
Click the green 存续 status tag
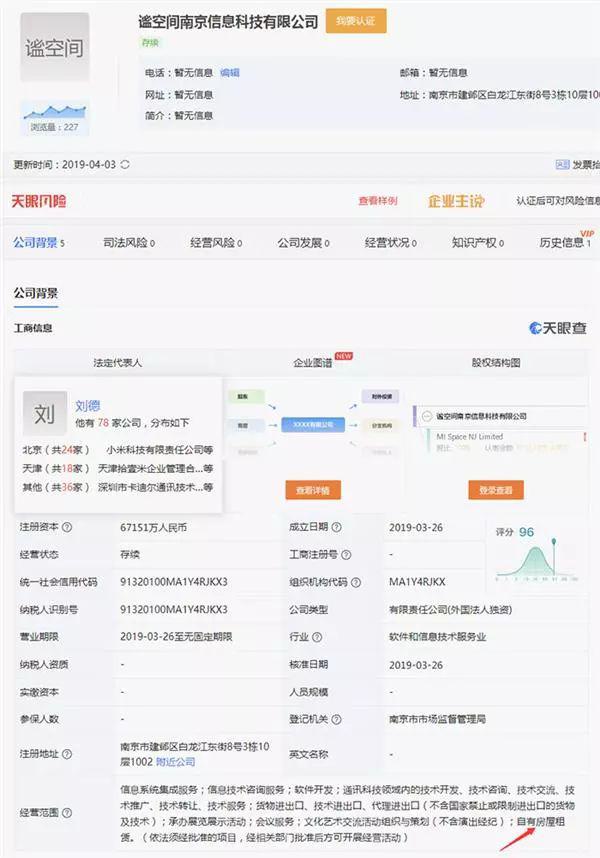coord(150,43)
